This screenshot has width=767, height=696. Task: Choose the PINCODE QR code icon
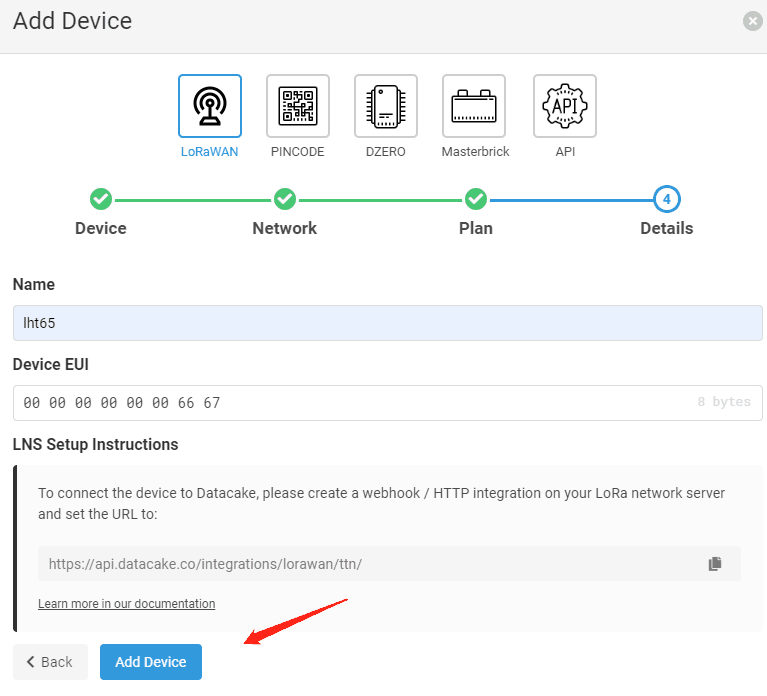click(298, 106)
